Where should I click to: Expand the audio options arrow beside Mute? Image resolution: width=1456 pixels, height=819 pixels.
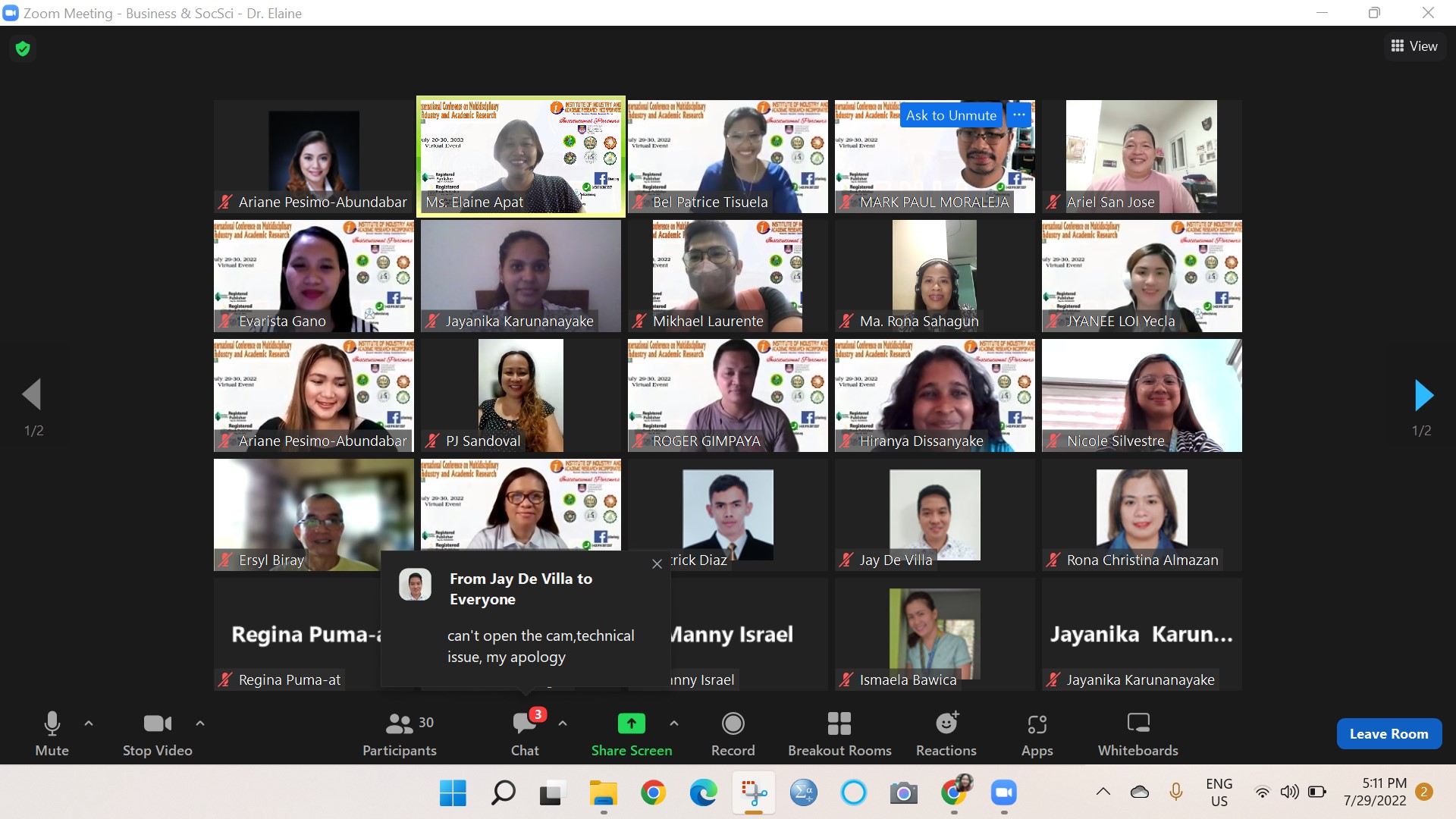pos(89,723)
